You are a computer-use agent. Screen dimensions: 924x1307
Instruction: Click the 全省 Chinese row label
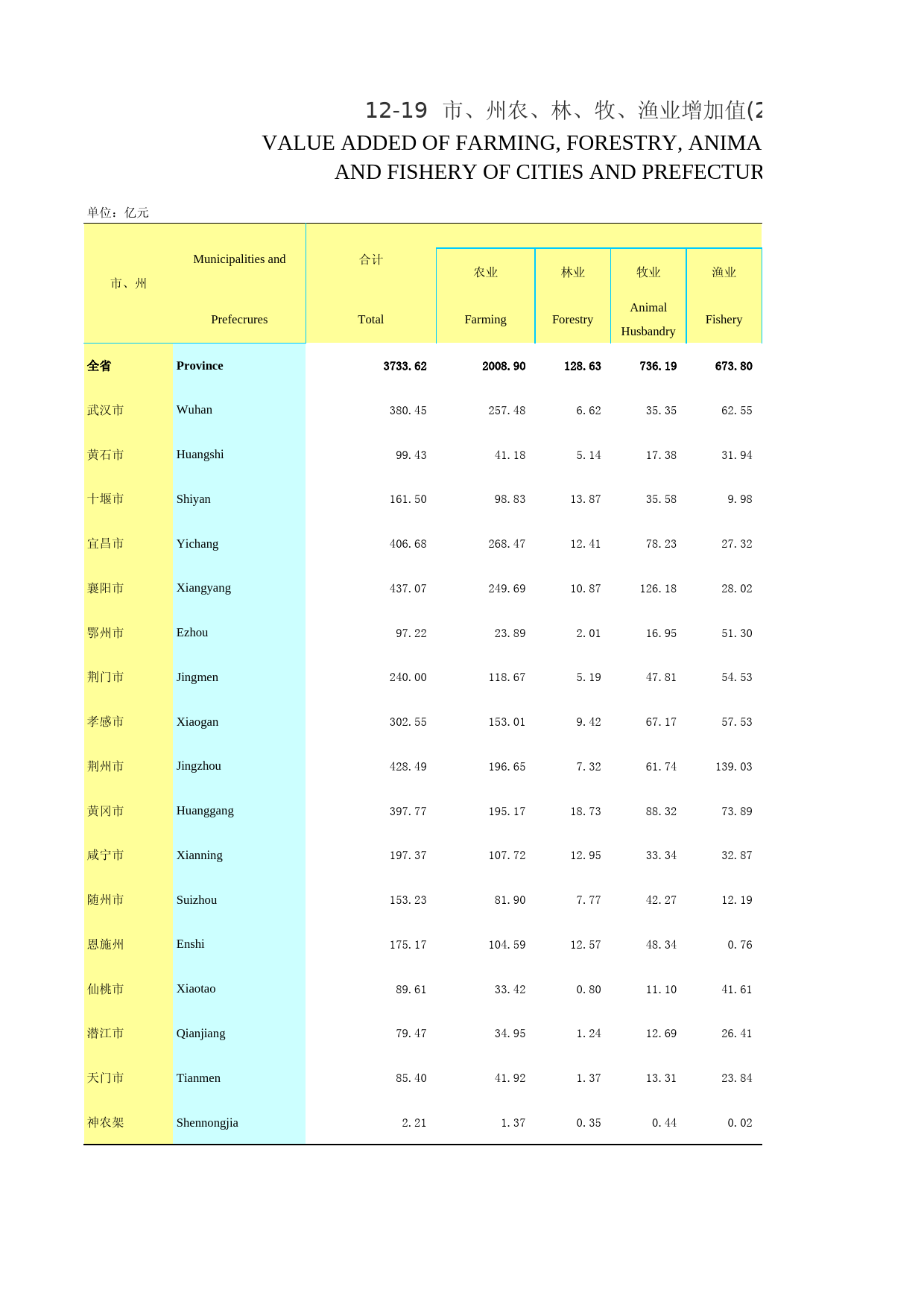pyautogui.click(x=99, y=366)
